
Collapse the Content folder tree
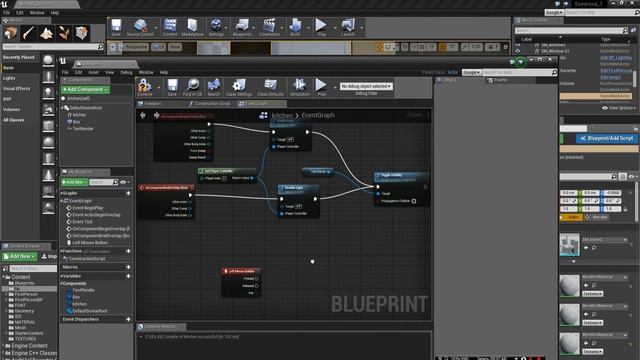coord(4,277)
